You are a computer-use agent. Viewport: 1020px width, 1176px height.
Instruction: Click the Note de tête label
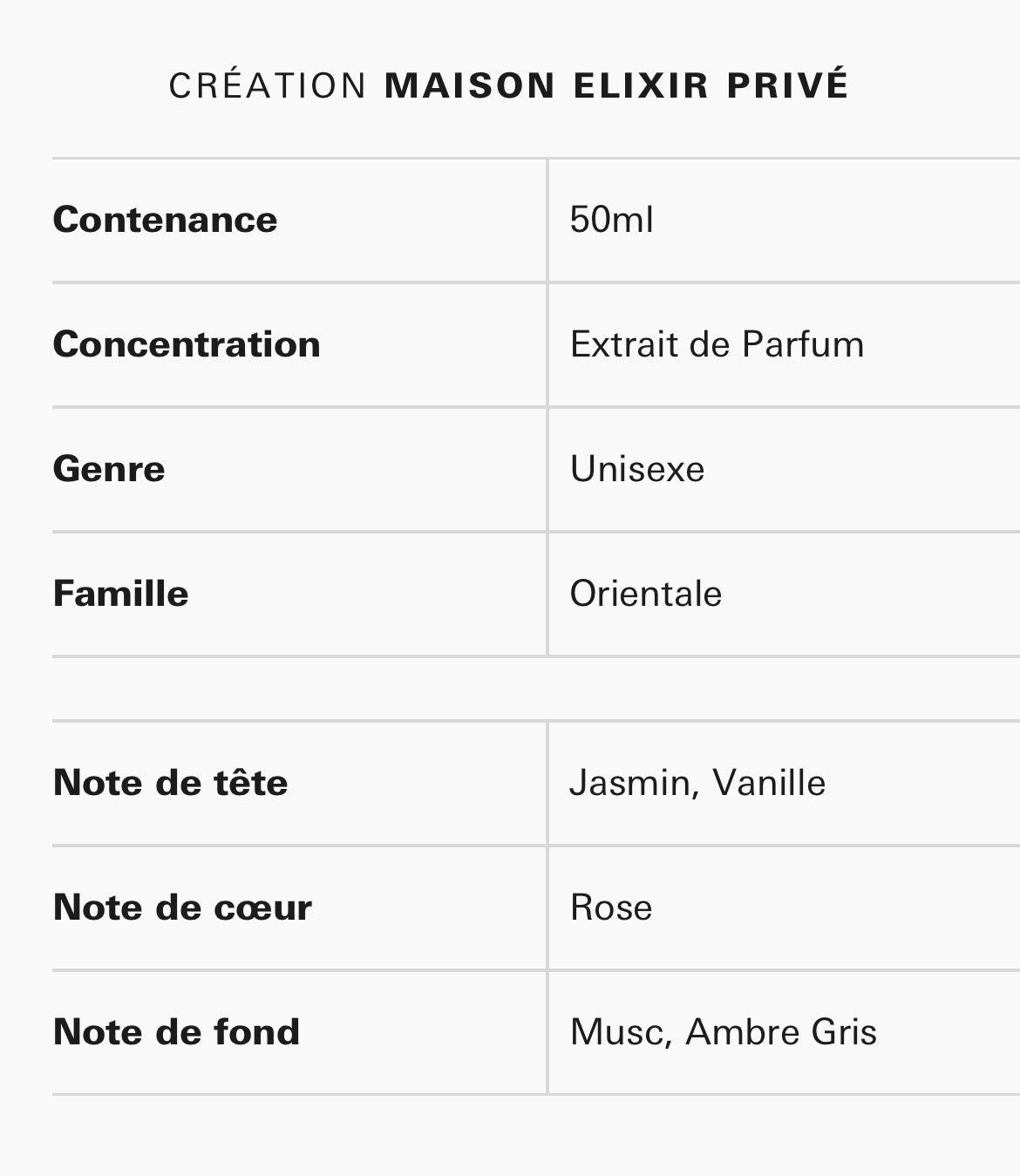pos(170,783)
